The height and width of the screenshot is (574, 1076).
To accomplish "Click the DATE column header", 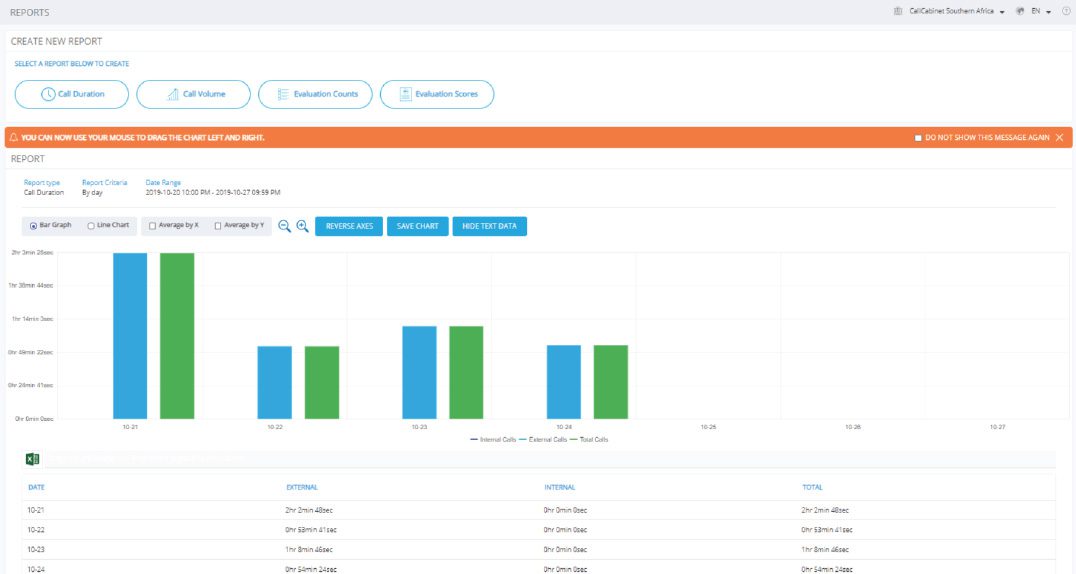I will click(36, 487).
